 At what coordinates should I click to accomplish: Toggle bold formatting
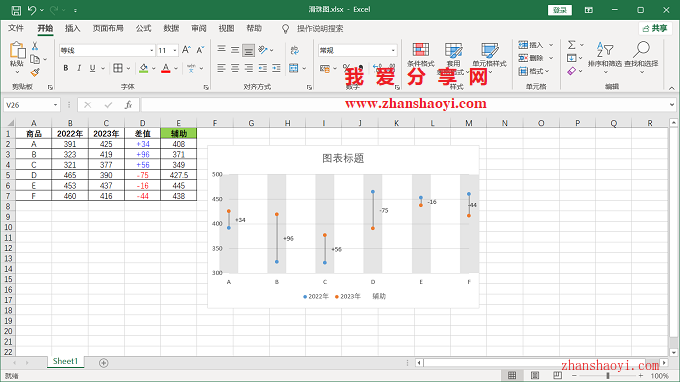click(65, 68)
